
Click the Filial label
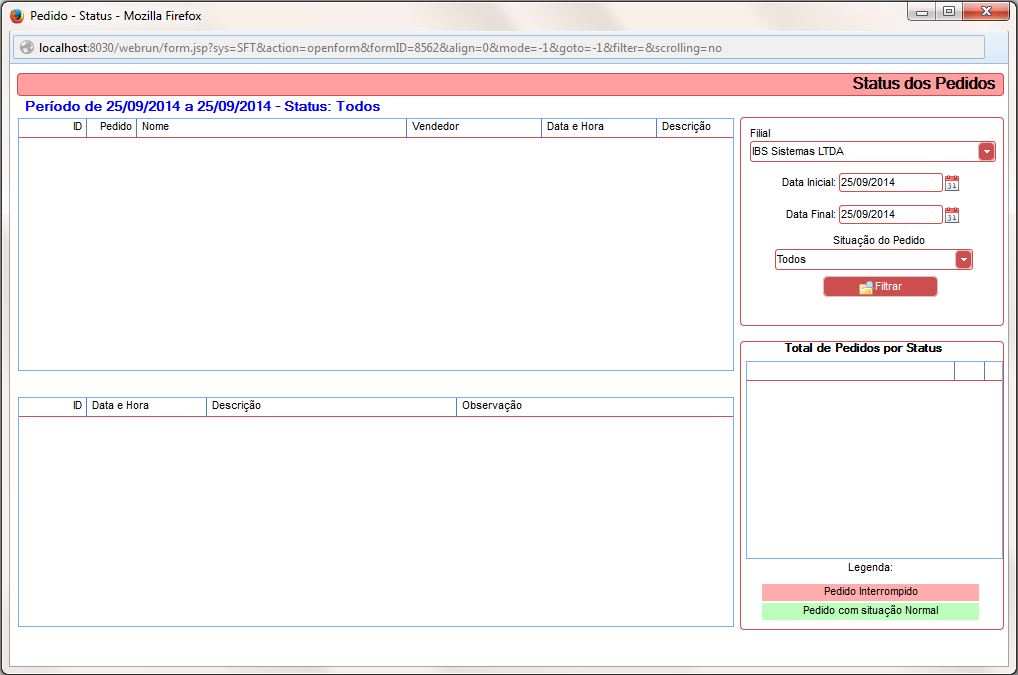(x=760, y=133)
